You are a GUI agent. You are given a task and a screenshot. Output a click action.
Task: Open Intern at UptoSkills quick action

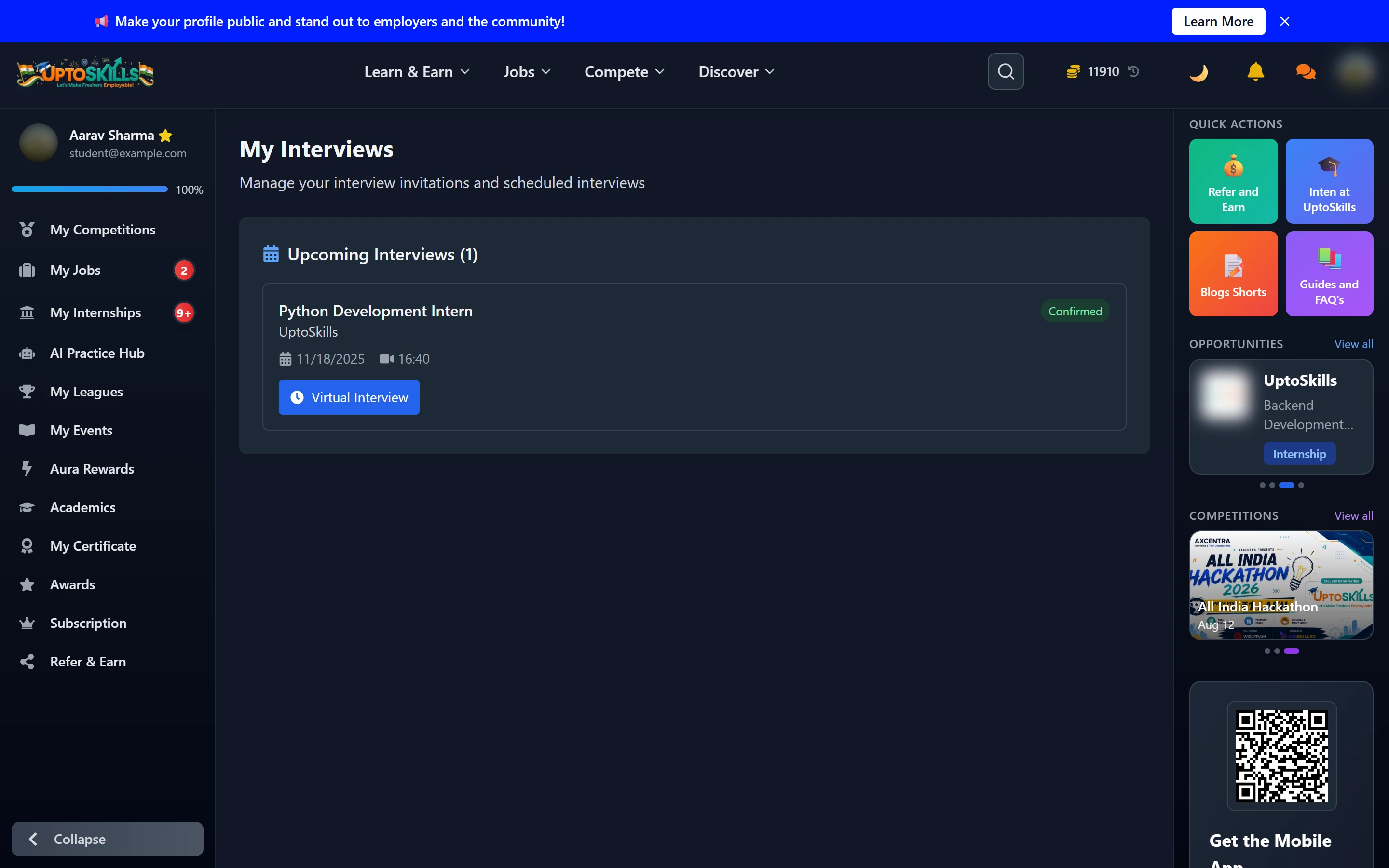tap(1329, 181)
